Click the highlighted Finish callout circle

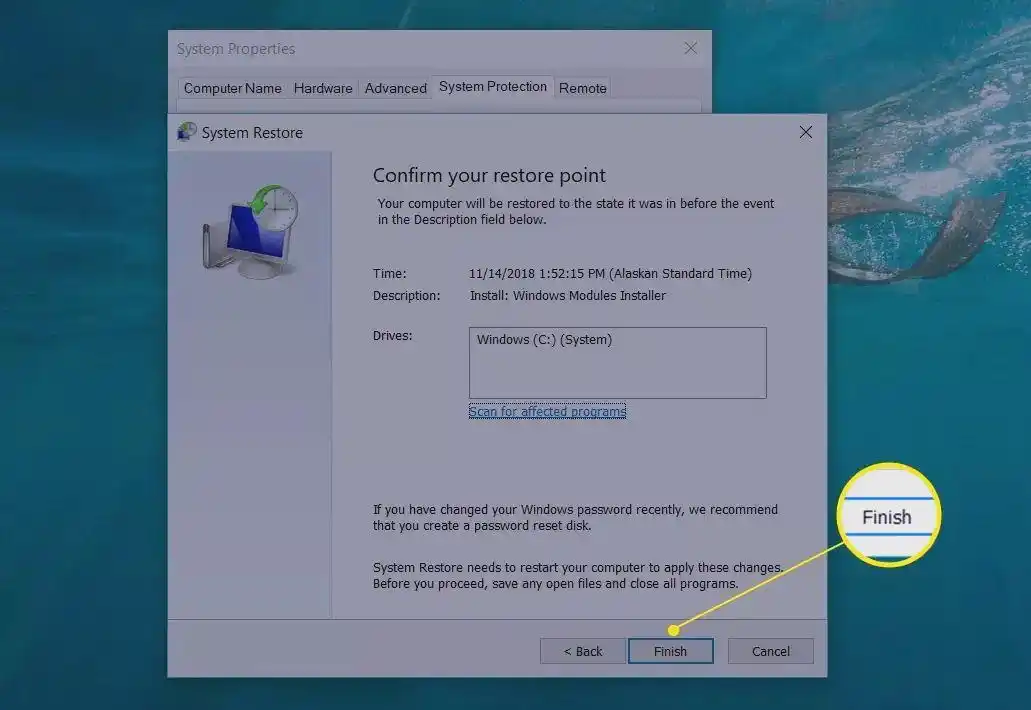tap(888, 516)
